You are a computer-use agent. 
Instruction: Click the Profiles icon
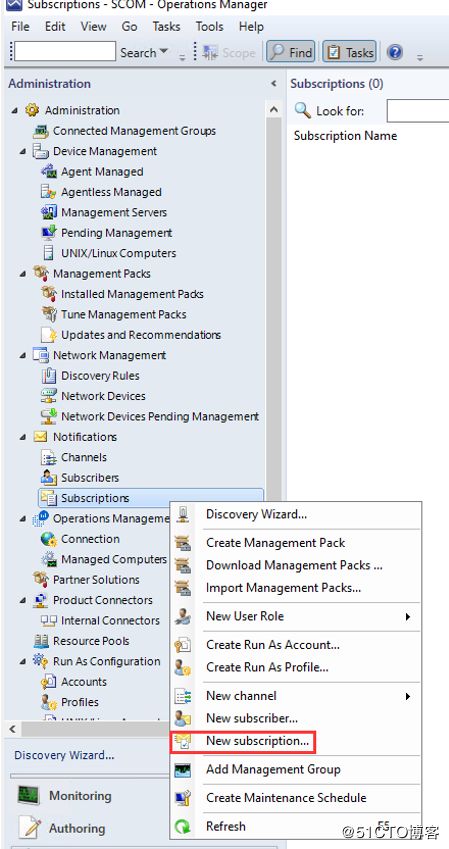click(49, 702)
